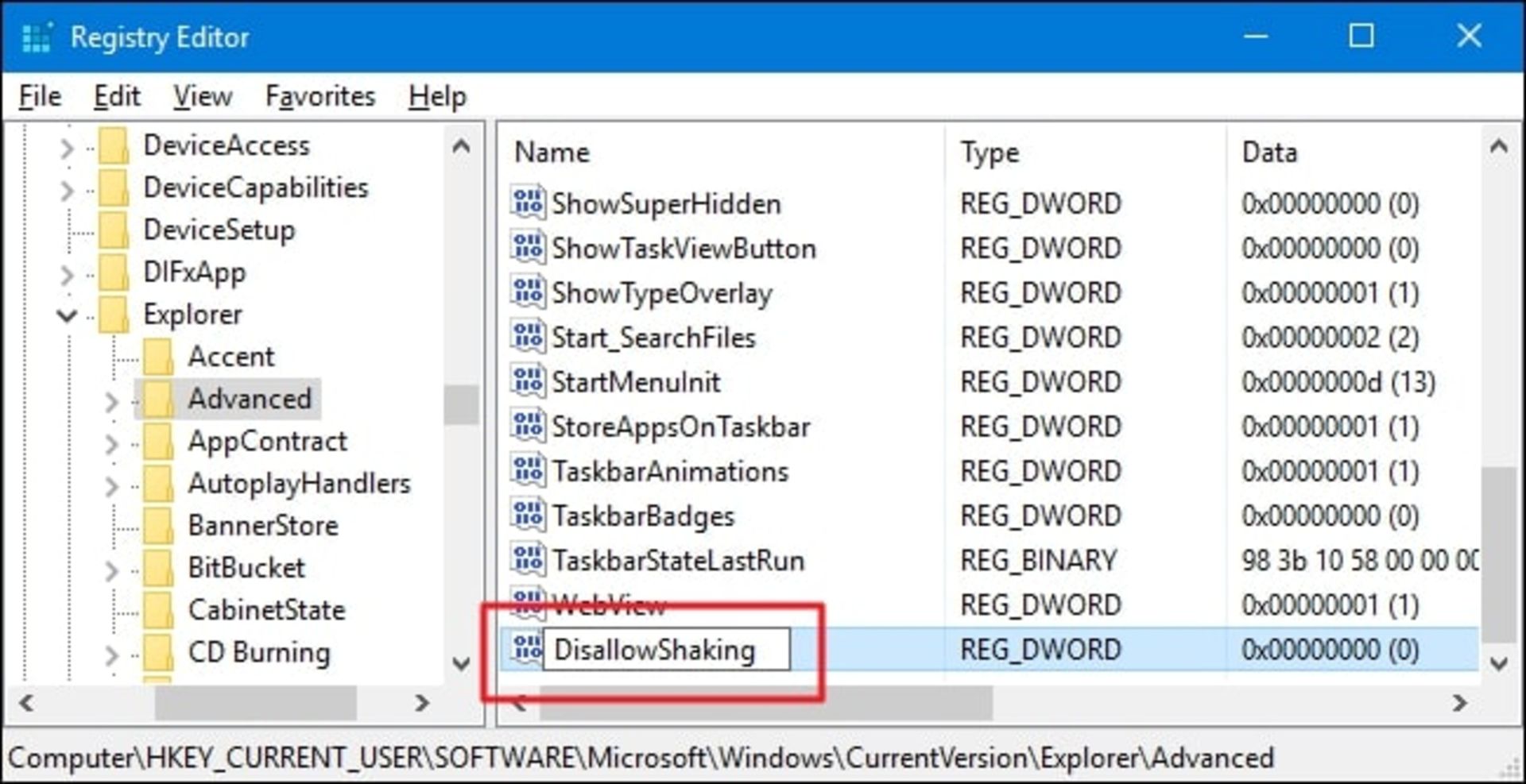Click the registry path in status bar
1526x784 pixels.
tap(641, 757)
